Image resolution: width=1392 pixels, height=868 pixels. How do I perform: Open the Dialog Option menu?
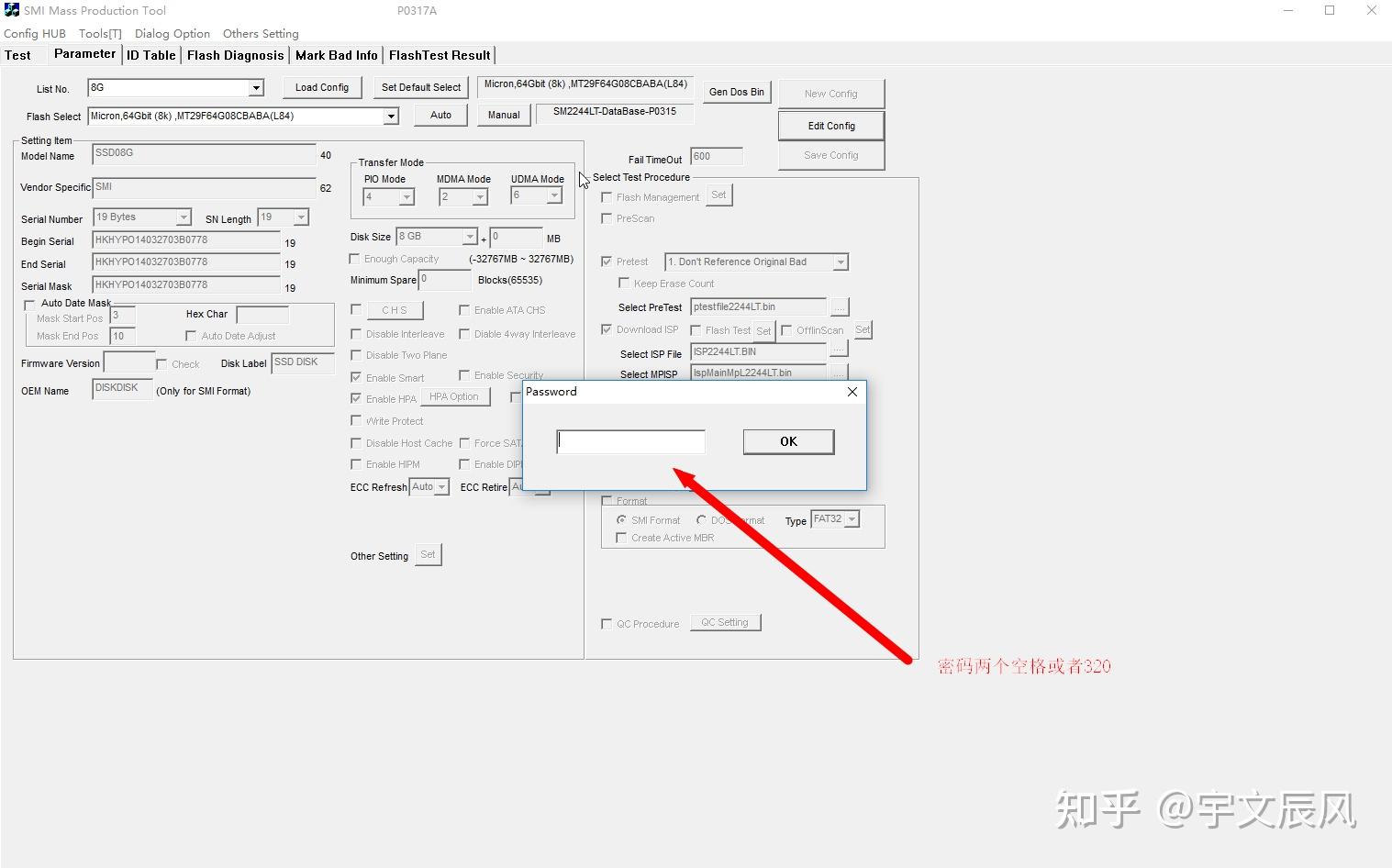(173, 34)
